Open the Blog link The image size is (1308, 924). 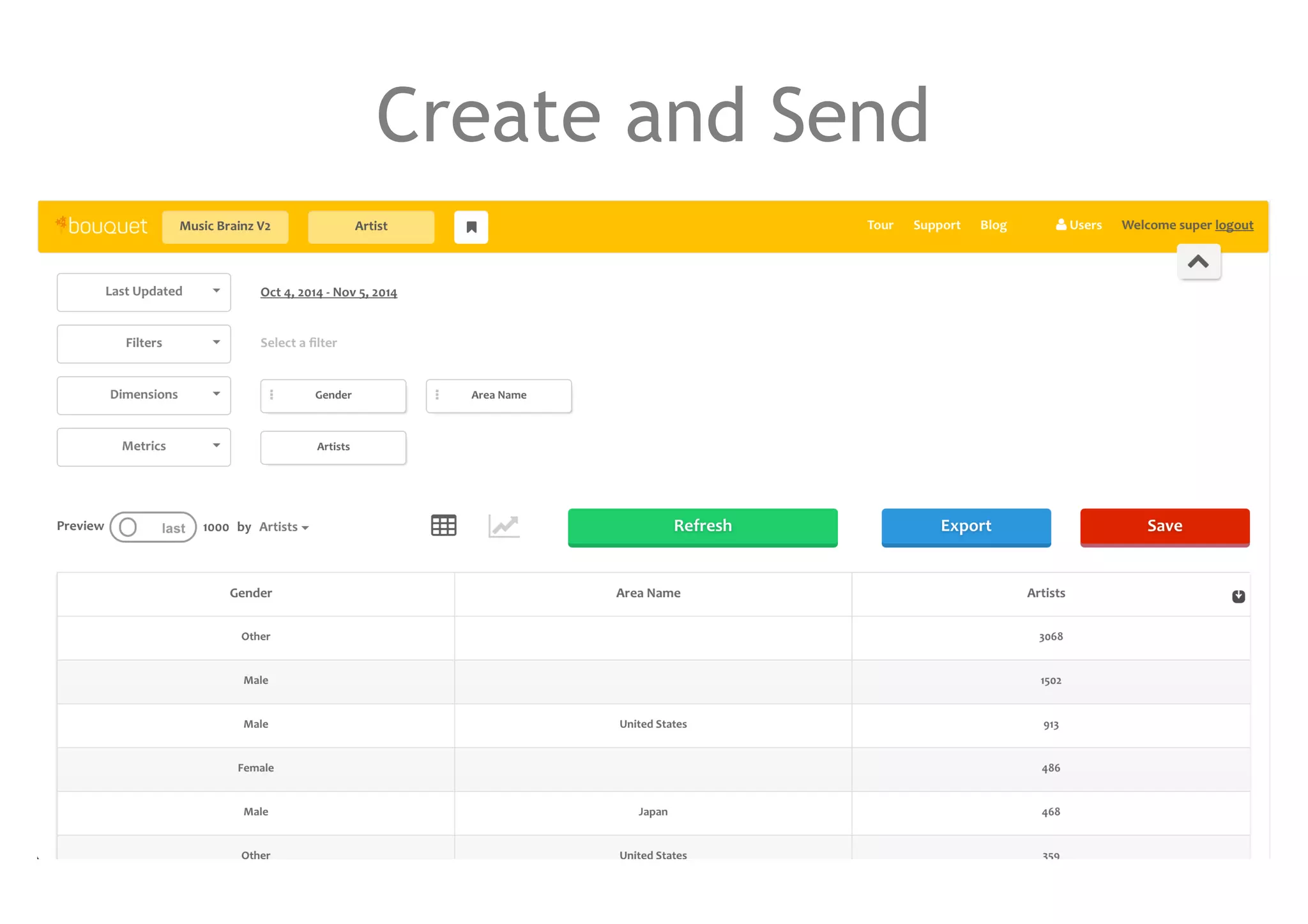pyautogui.click(x=993, y=225)
